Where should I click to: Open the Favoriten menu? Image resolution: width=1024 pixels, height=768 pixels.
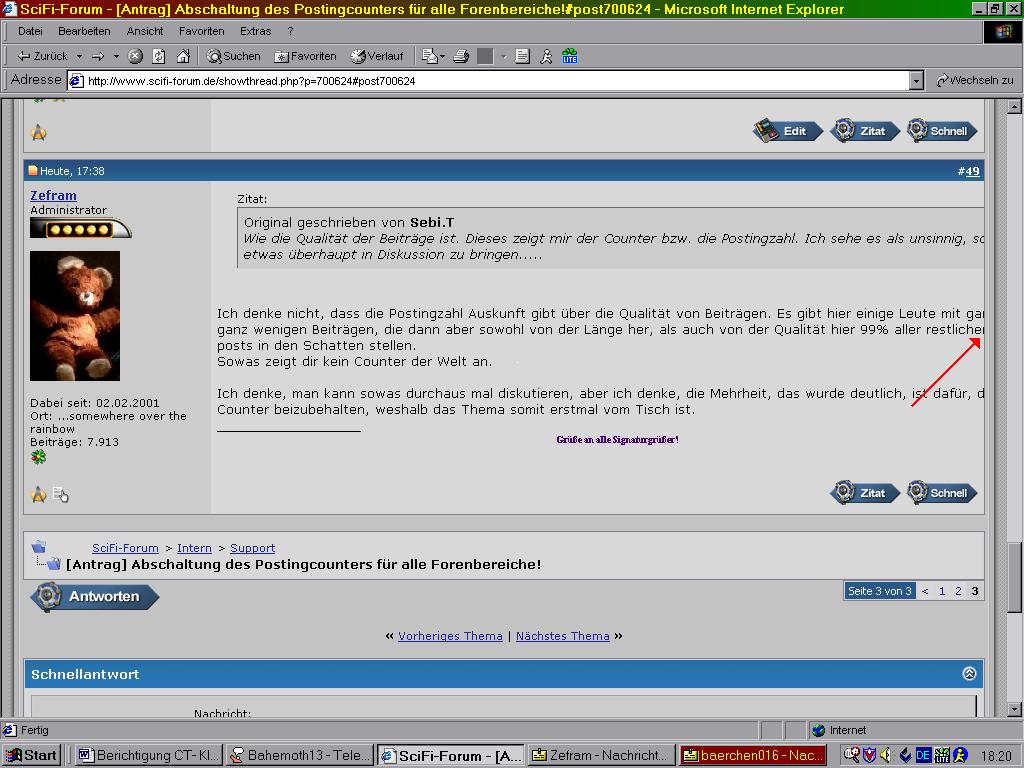coord(201,31)
